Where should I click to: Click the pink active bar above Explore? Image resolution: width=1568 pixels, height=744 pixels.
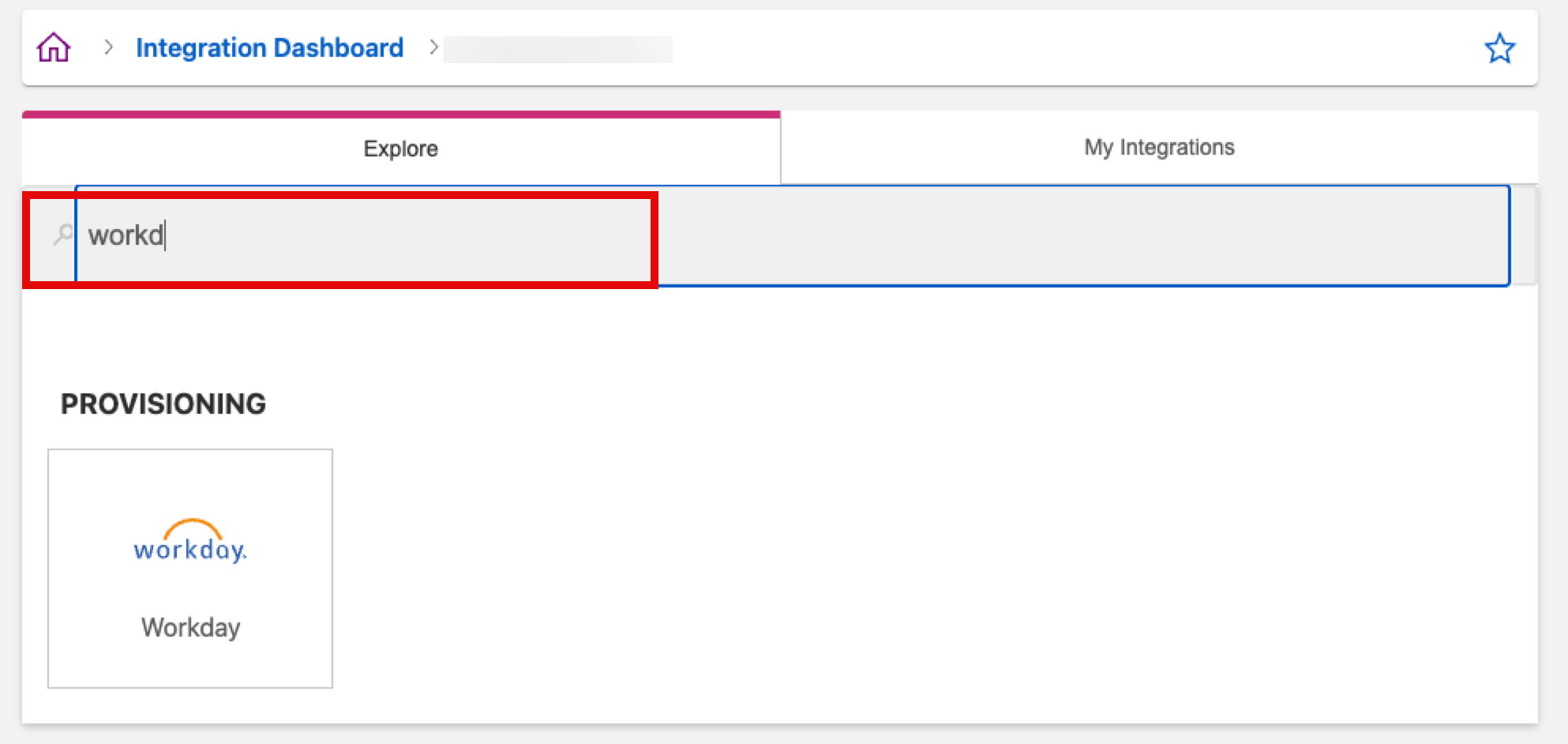click(x=400, y=115)
